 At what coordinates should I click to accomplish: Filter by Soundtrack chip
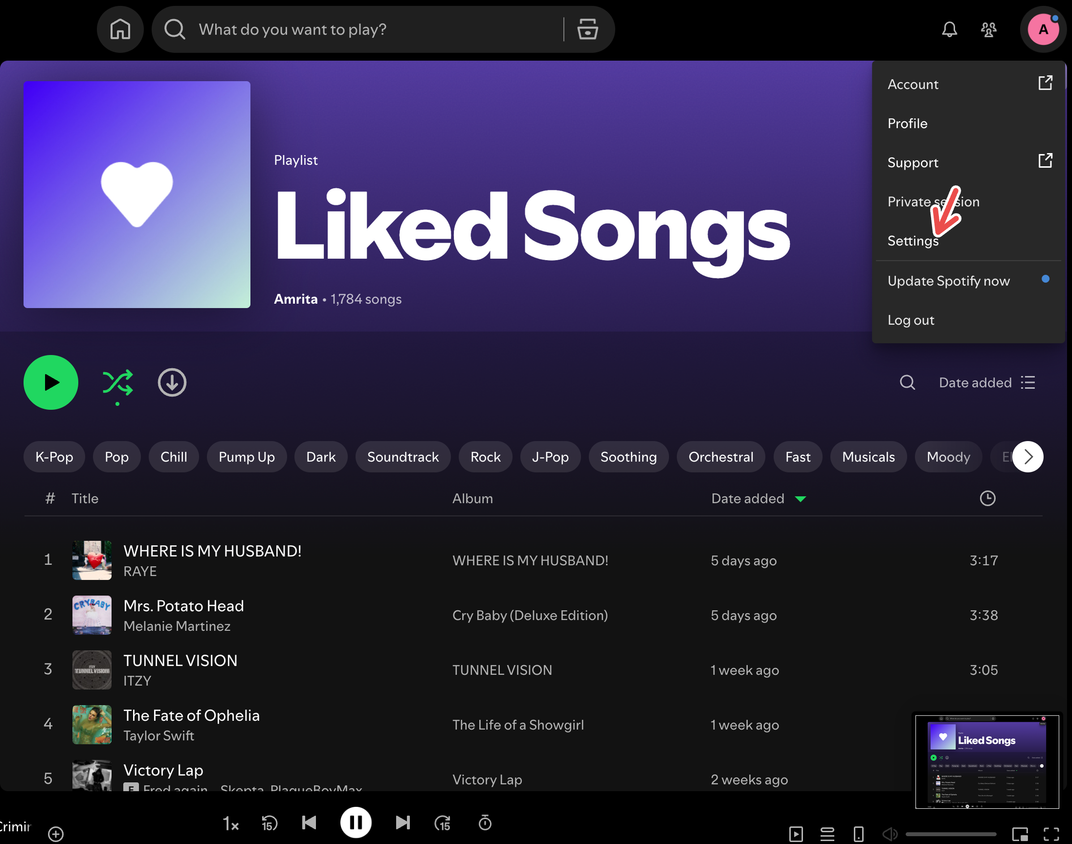click(403, 457)
